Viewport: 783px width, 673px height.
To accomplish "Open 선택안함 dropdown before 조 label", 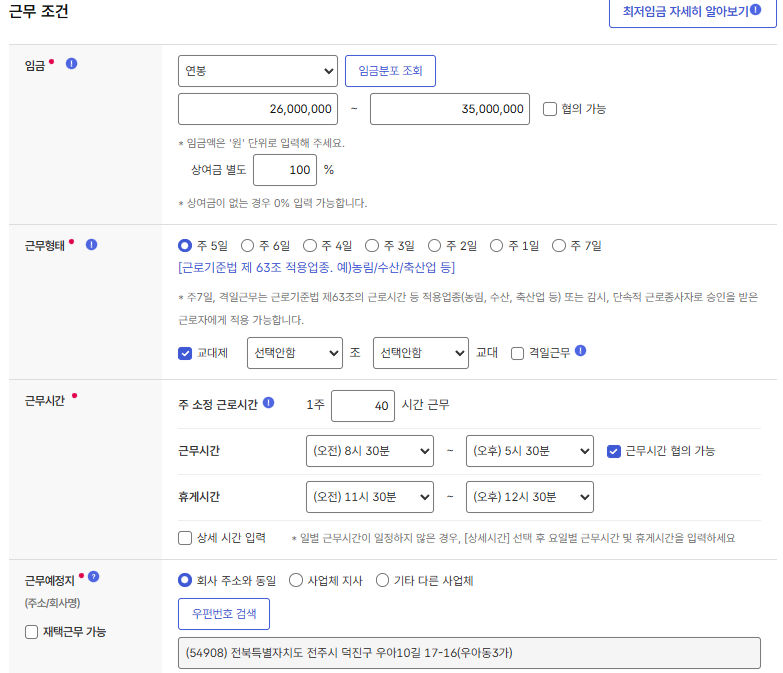I will pos(295,353).
